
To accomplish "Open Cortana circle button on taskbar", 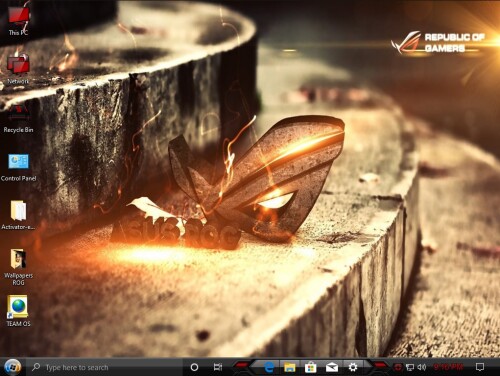I will [194, 367].
